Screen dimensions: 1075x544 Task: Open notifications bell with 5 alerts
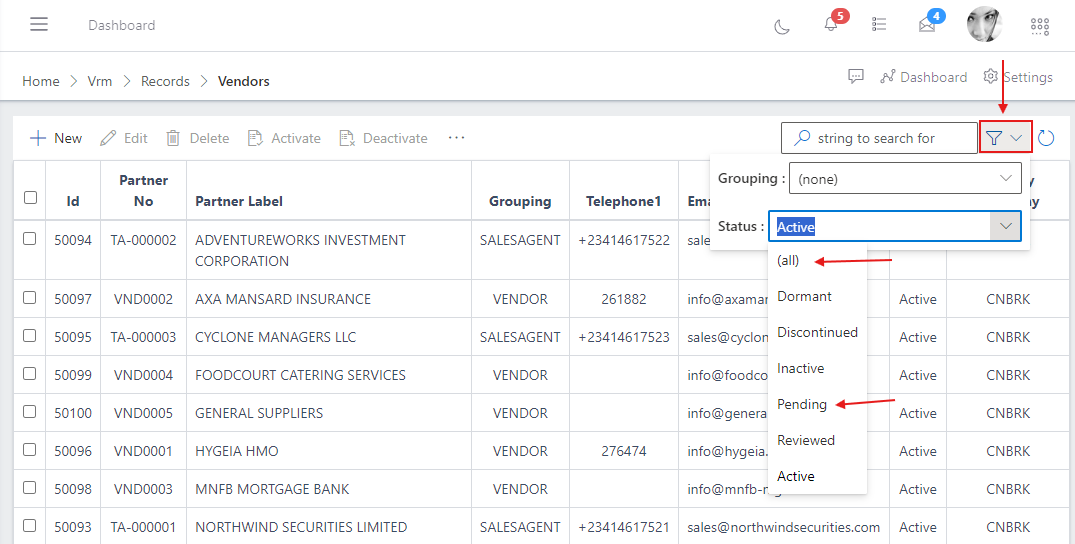(x=831, y=24)
